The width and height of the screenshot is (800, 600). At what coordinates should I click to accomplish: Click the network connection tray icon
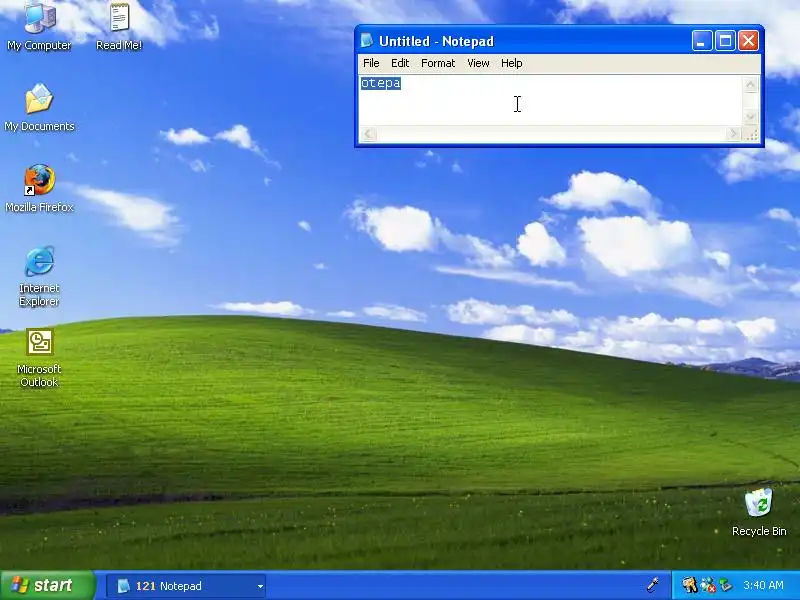click(725, 585)
